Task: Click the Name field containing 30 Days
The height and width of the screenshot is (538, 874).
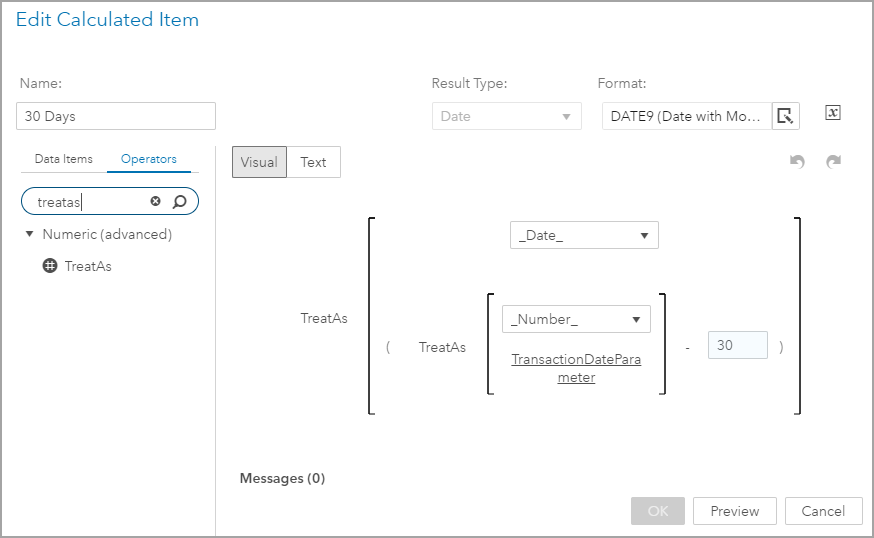Action: tap(116, 116)
